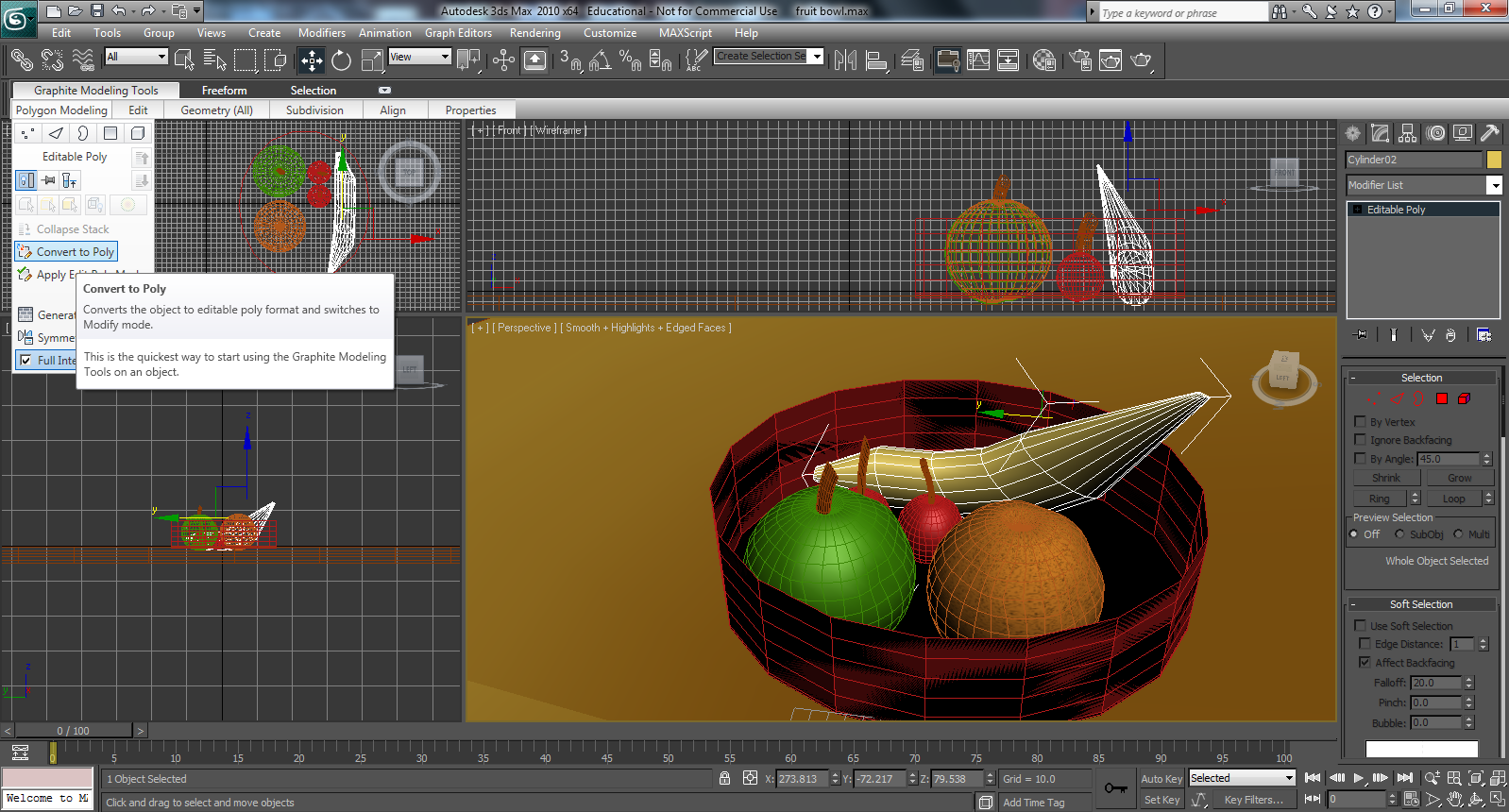Screen dimensions: 1509x812
Task: Click Zoom Extents All viewport icon
Action: point(1499,778)
